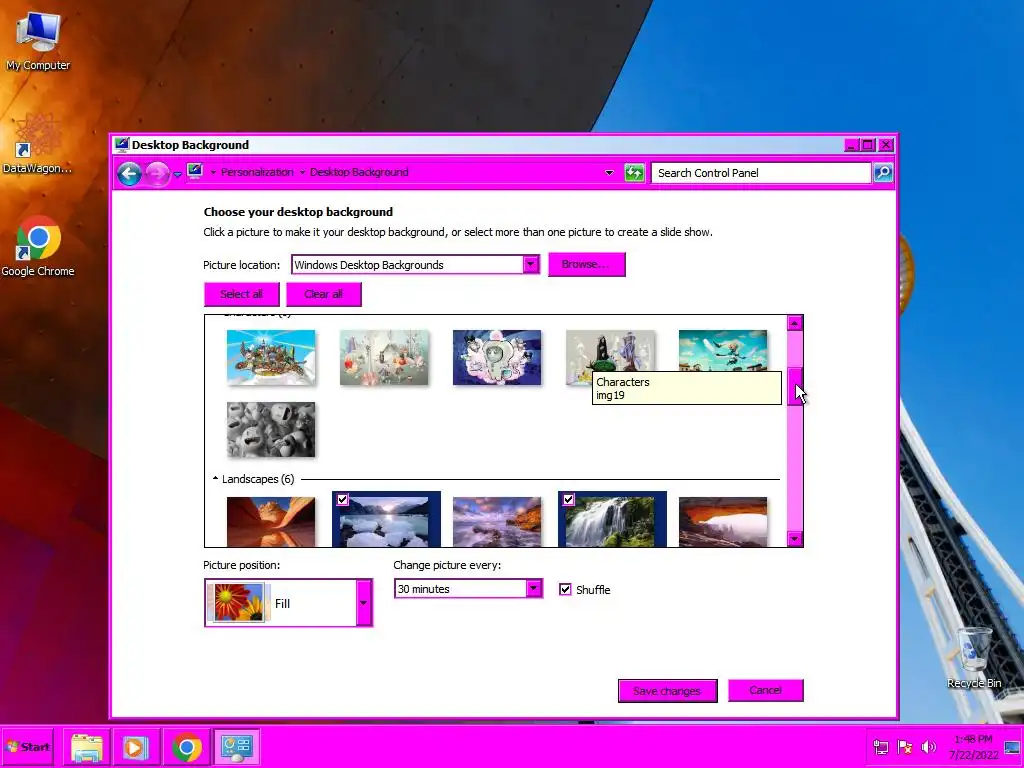Toggle the Shuffle checkbox
Image resolution: width=1024 pixels, height=768 pixels.
click(566, 589)
